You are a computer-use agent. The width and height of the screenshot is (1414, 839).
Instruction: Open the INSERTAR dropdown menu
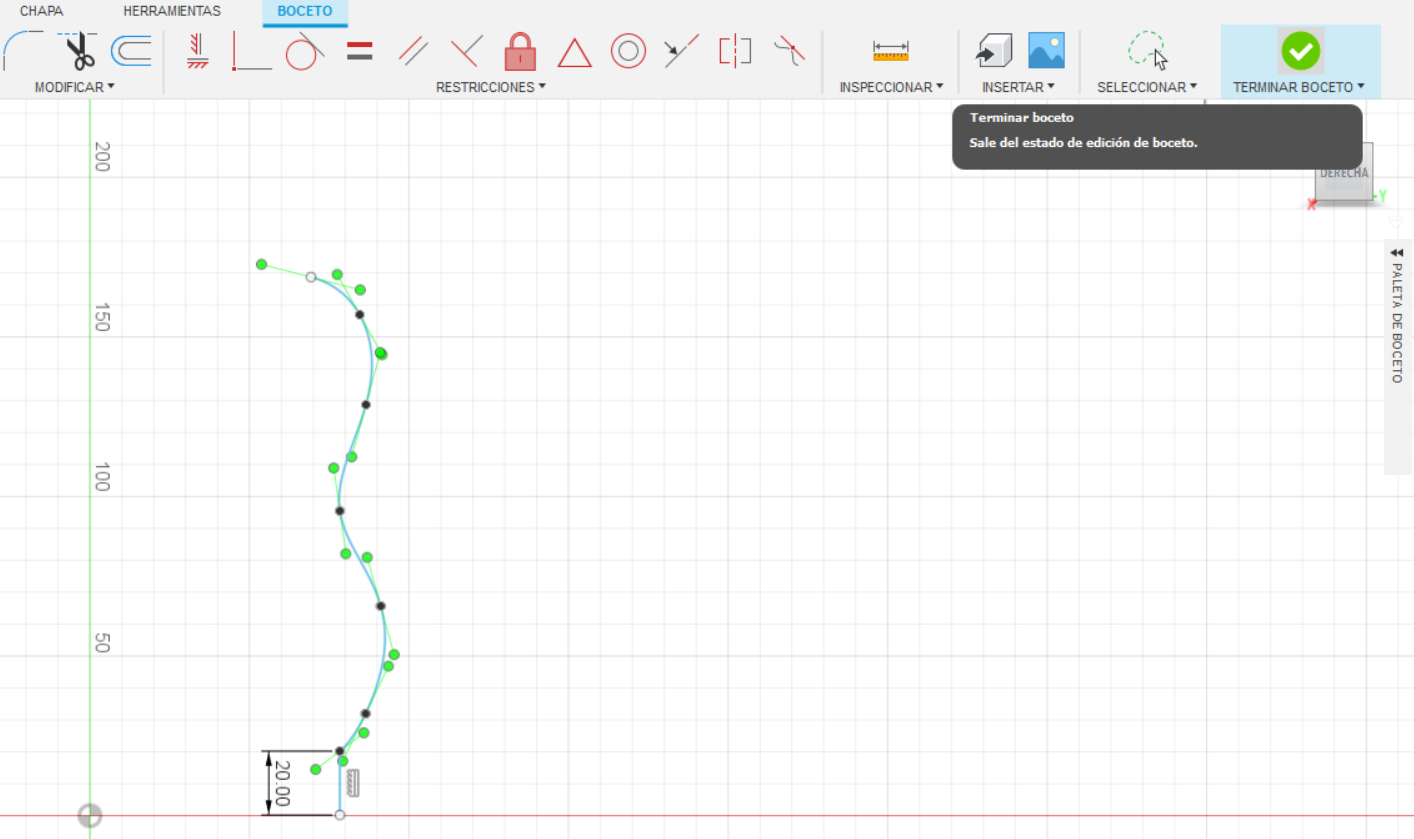[x=1018, y=87]
